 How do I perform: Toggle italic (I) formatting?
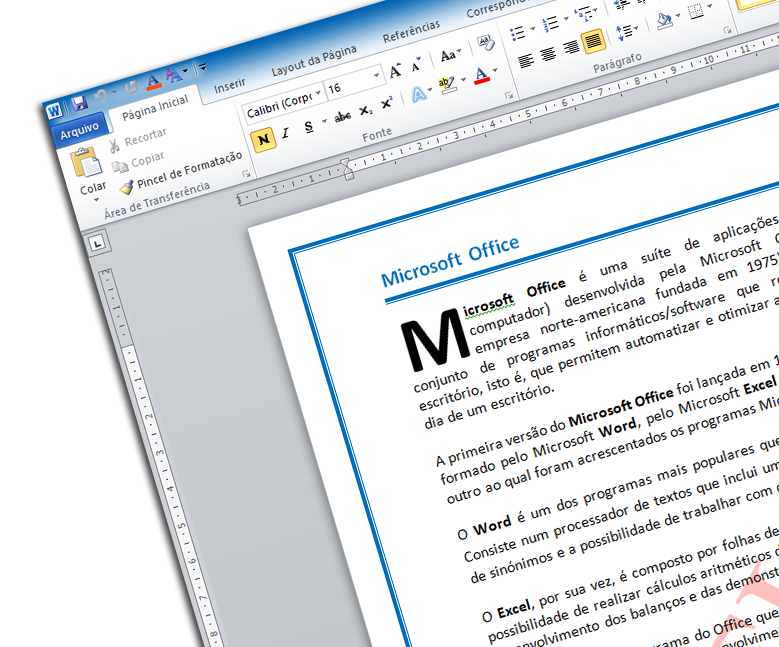(286, 133)
